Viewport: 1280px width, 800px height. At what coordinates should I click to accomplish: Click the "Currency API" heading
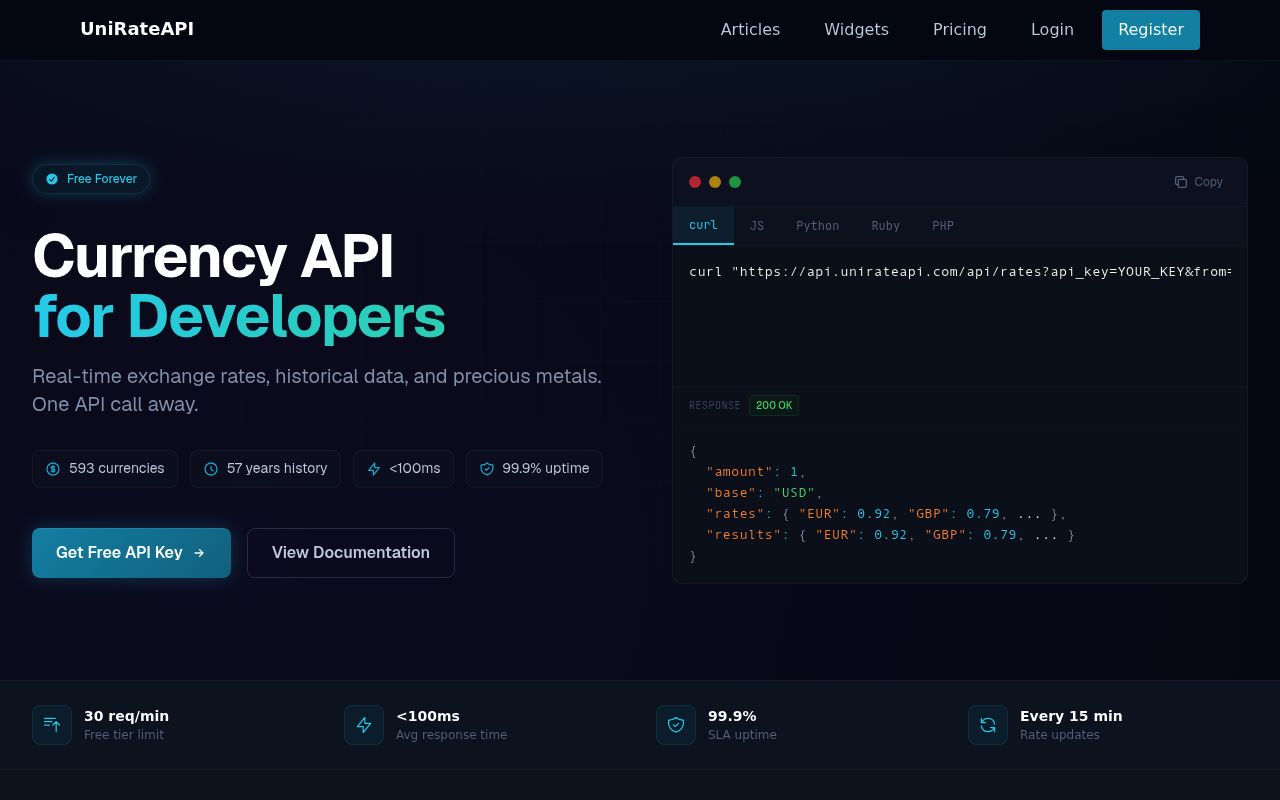click(x=213, y=256)
